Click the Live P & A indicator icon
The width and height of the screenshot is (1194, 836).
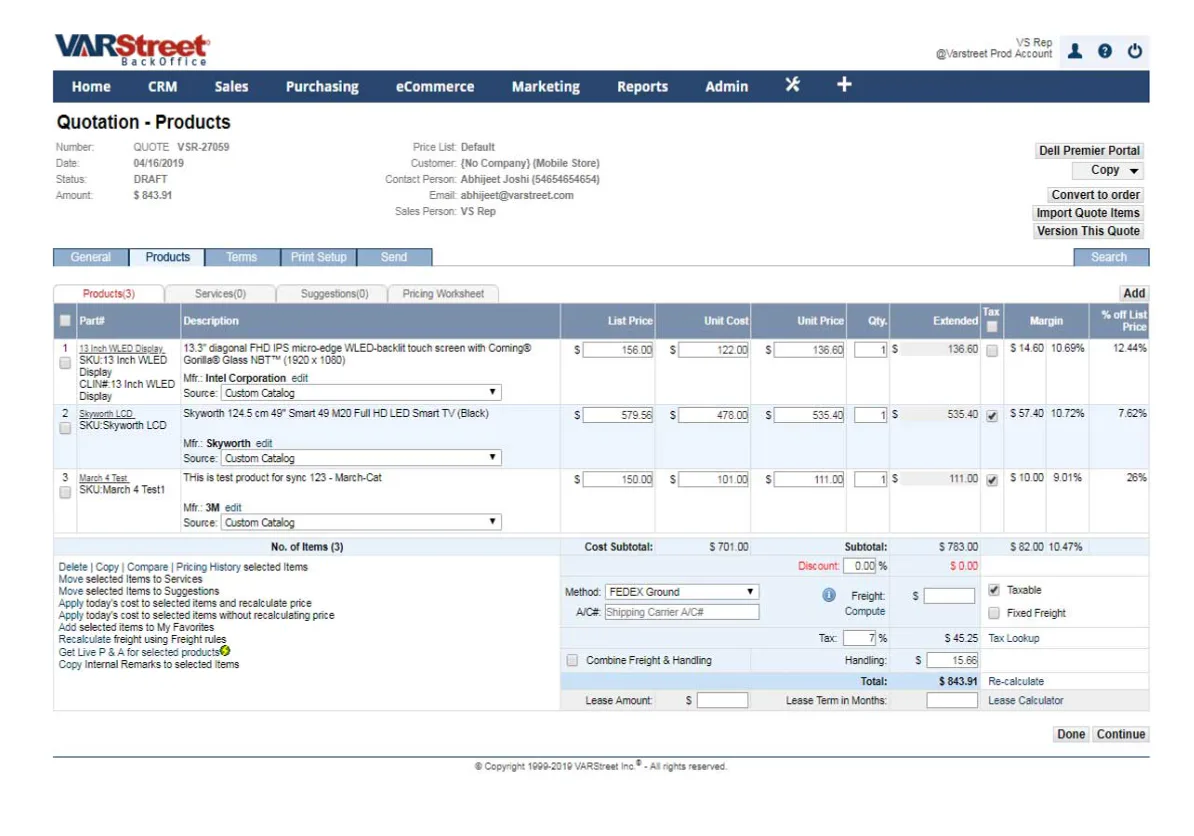(x=225, y=651)
